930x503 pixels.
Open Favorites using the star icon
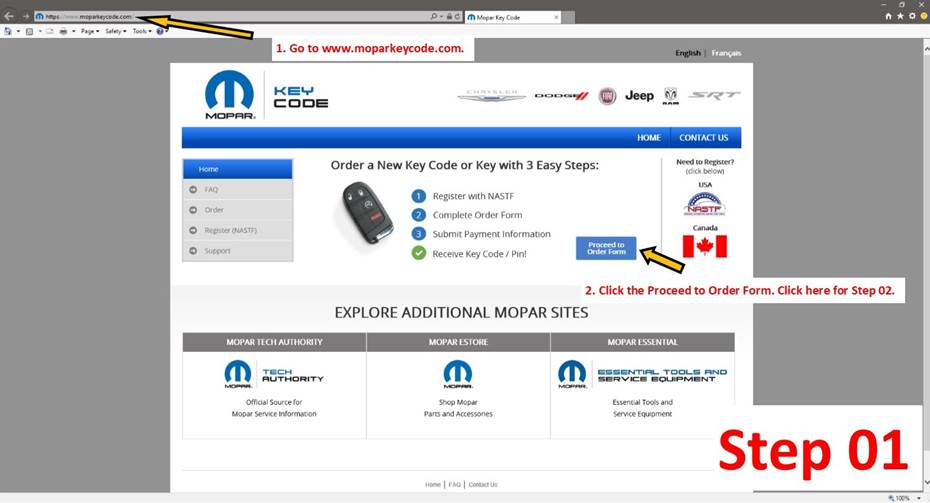(900, 16)
